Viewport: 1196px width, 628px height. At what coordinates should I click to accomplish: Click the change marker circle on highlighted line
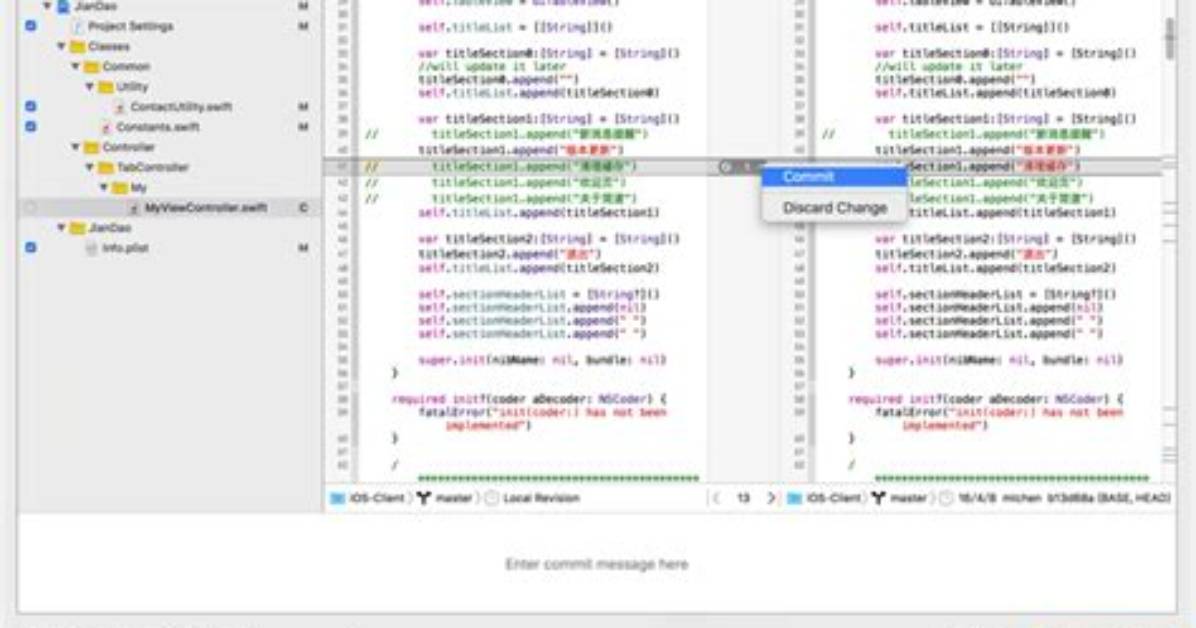click(x=725, y=166)
